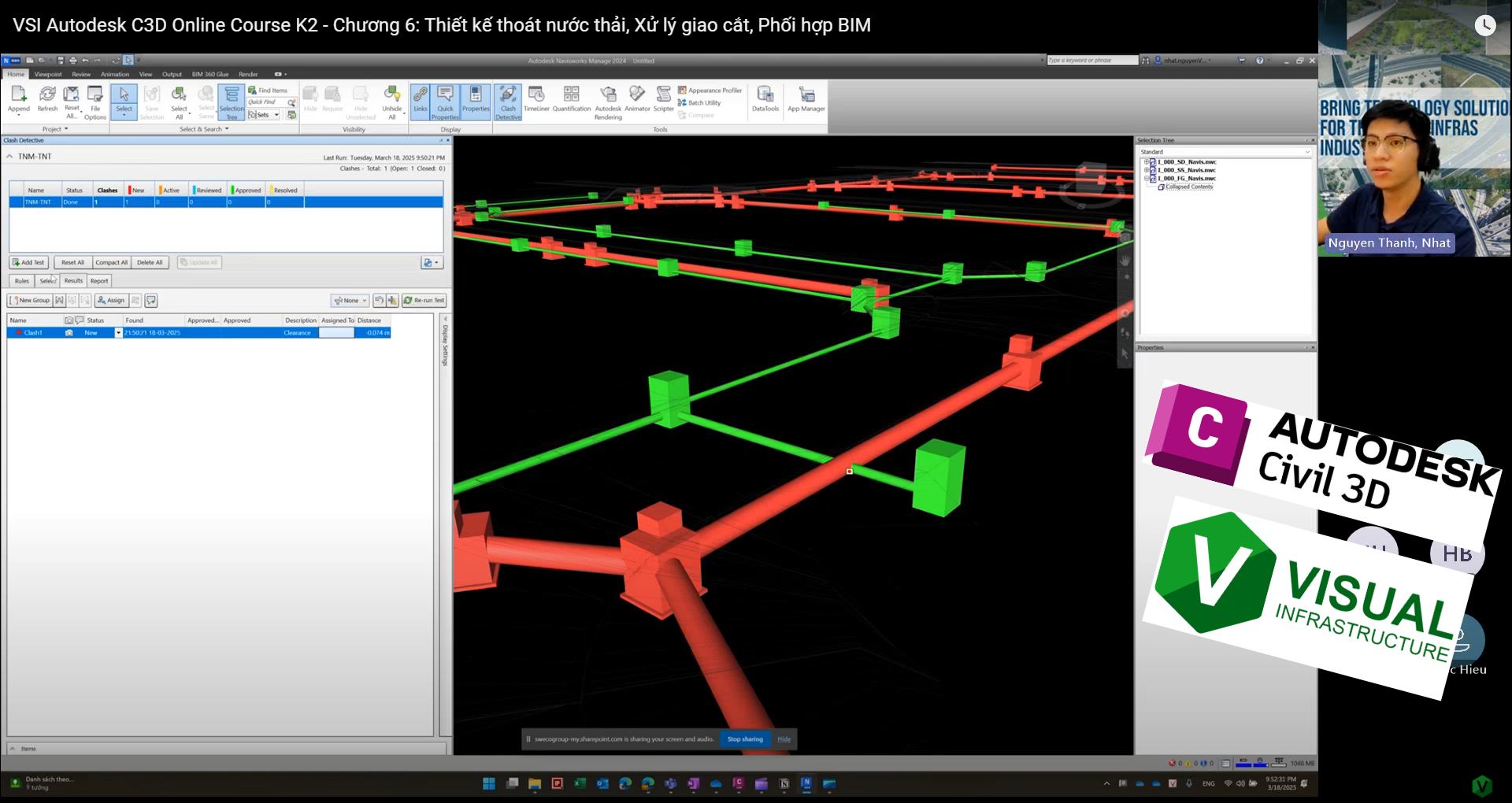Expand the I_000_SD_Navis.nwc tree node
1512x803 pixels.
pyautogui.click(x=1147, y=162)
